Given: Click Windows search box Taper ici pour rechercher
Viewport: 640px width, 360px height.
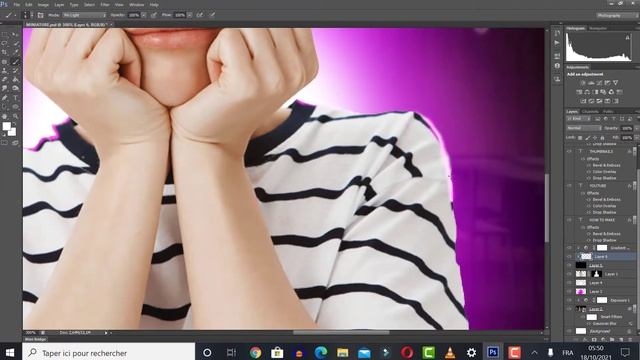Looking at the screenshot, I should (109, 353).
